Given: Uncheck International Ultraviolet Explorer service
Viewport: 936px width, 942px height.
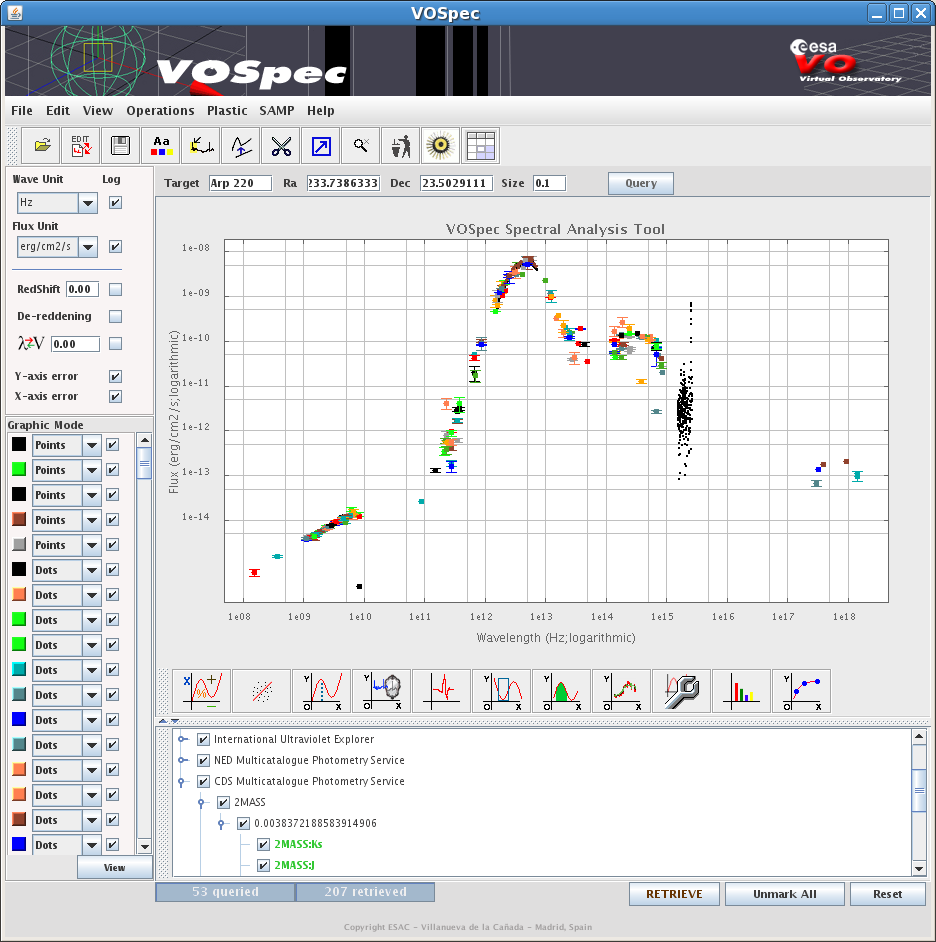Looking at the screenshot, I should tap(204, 740).
